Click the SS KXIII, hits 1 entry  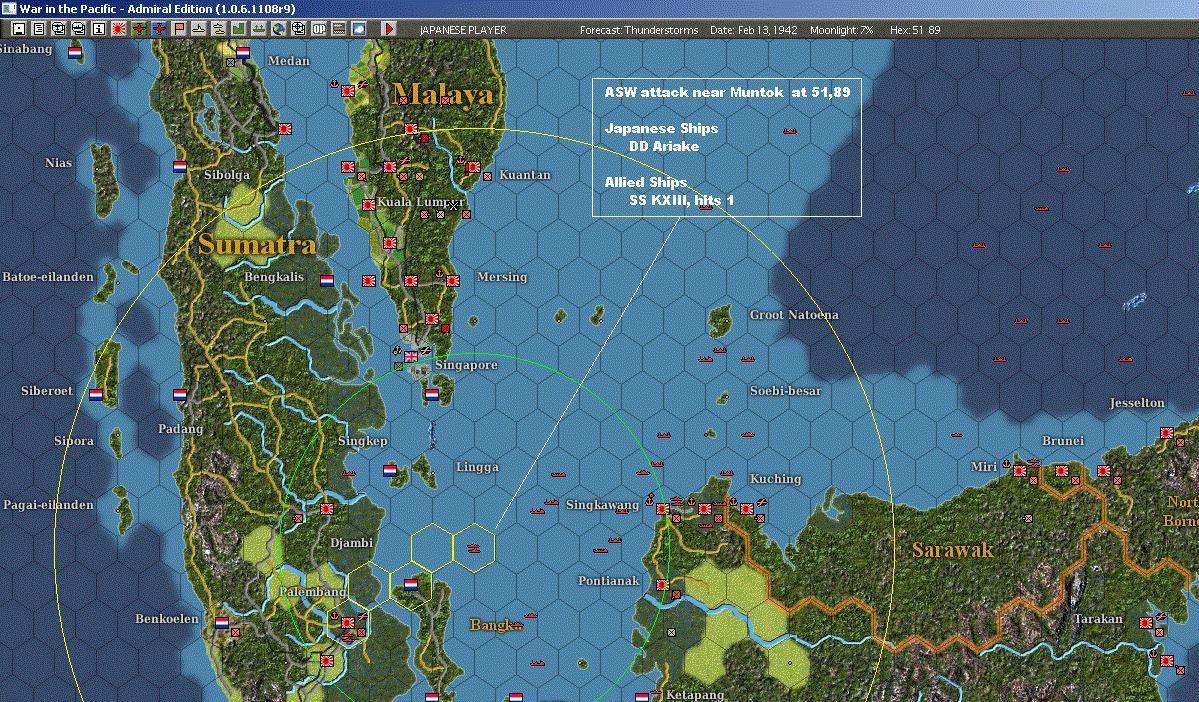pos(681,200)
